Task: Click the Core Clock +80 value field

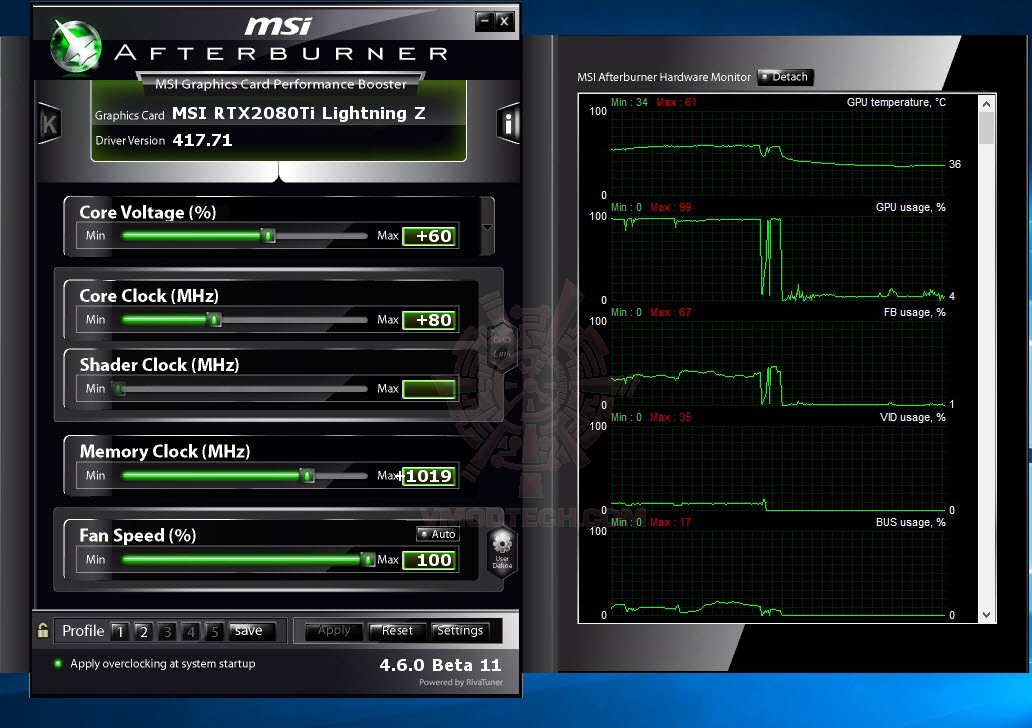Action: (429, 321)
